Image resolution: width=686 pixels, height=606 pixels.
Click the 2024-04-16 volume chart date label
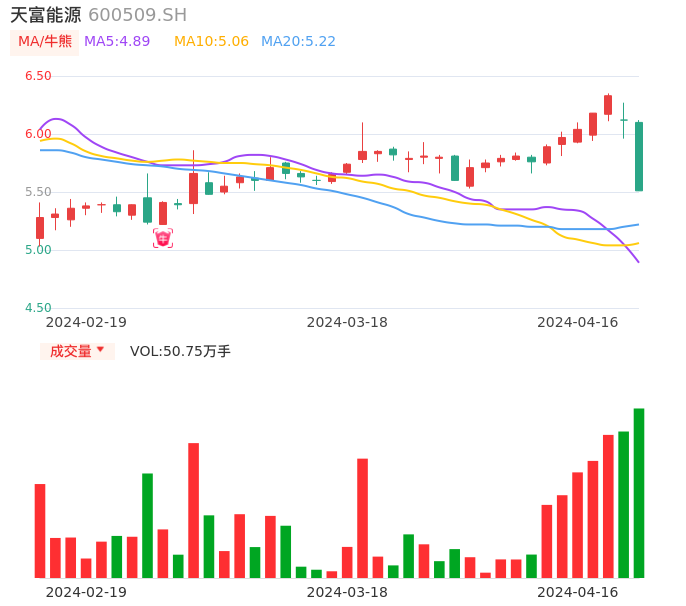577,592
